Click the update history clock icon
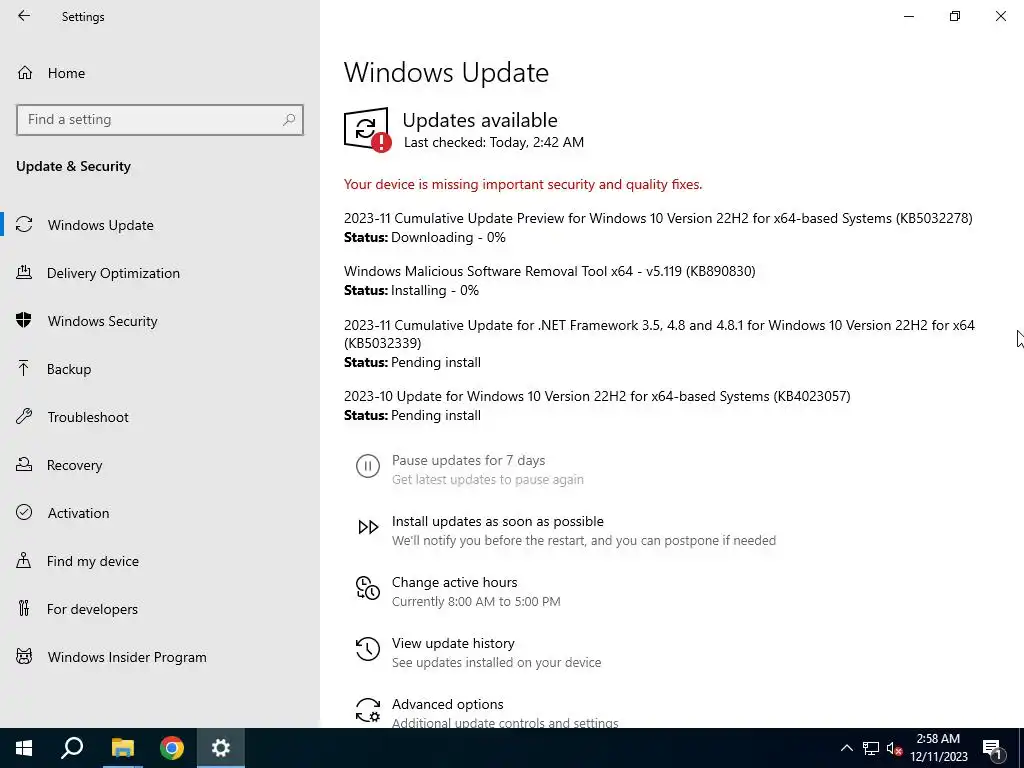Screen dimensions: 1024x768 coord(368,648)
